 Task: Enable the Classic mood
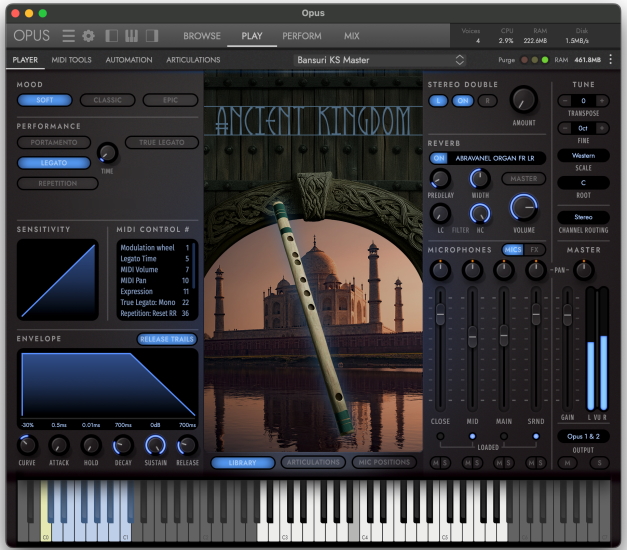(108, 100)
